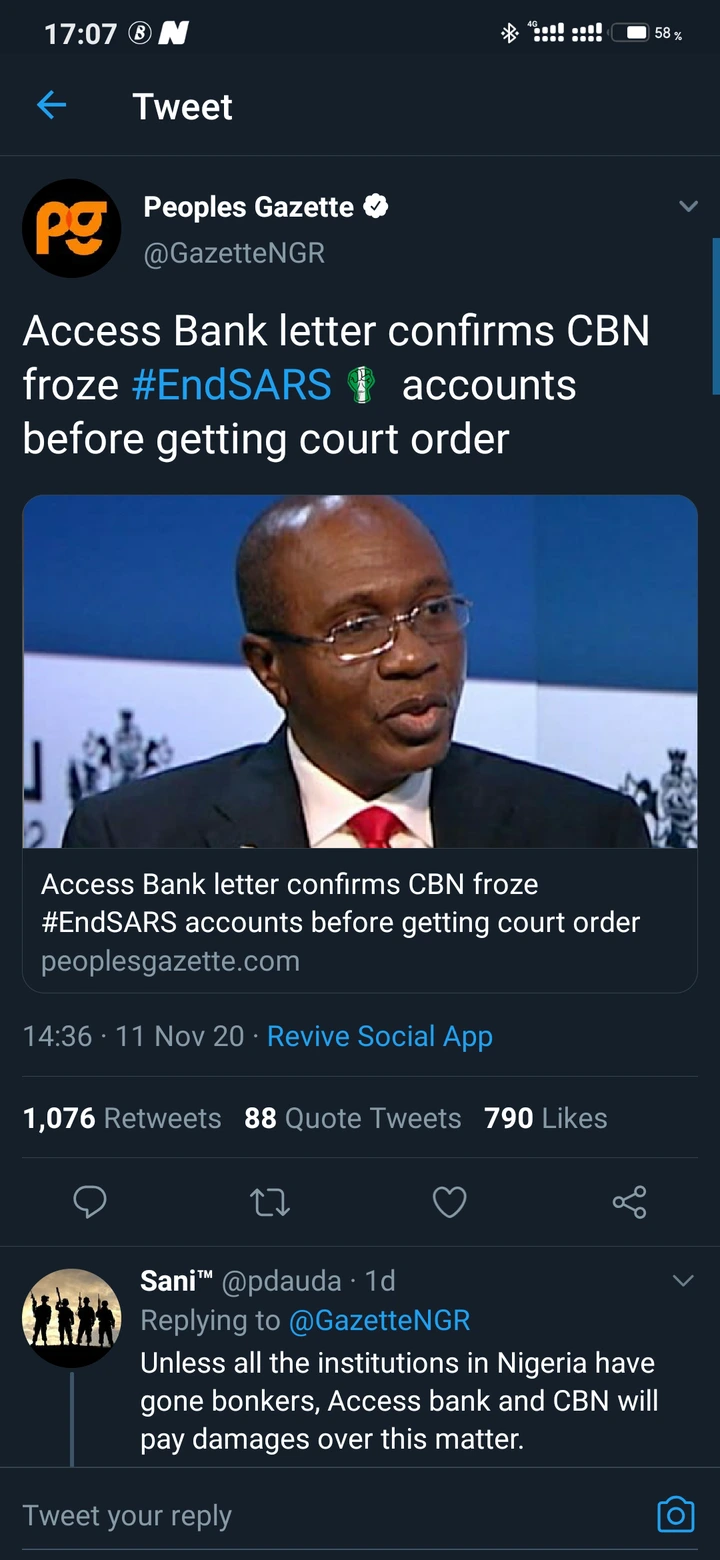Image resolution: width=720 pixels, height=1560 pixels.
Task: Tap the scrollbar indicator on right edge
Action: [x=716, y=316]
